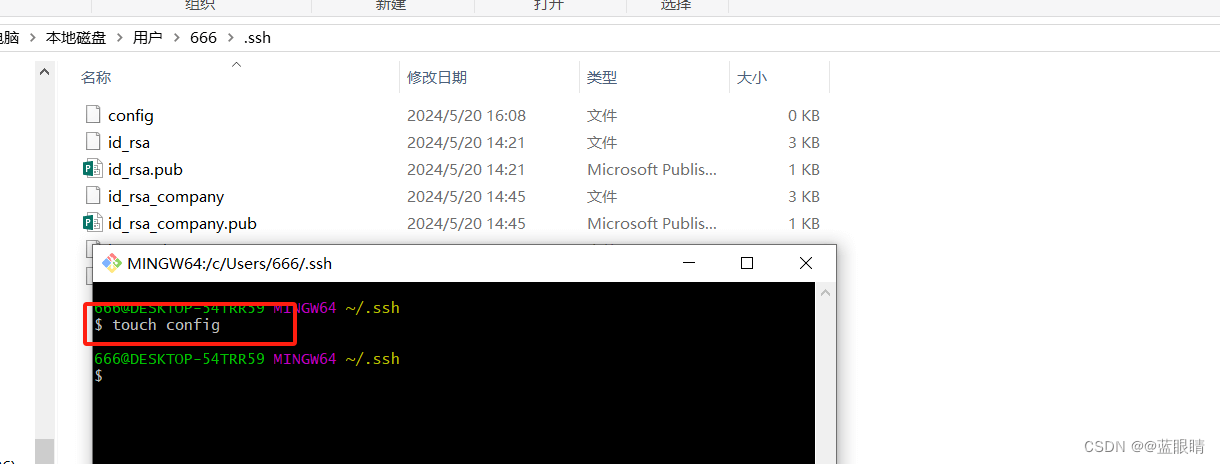
Task: Expand the arrow after 本地磁盘 breadcrumb
Action: (119, 38)
